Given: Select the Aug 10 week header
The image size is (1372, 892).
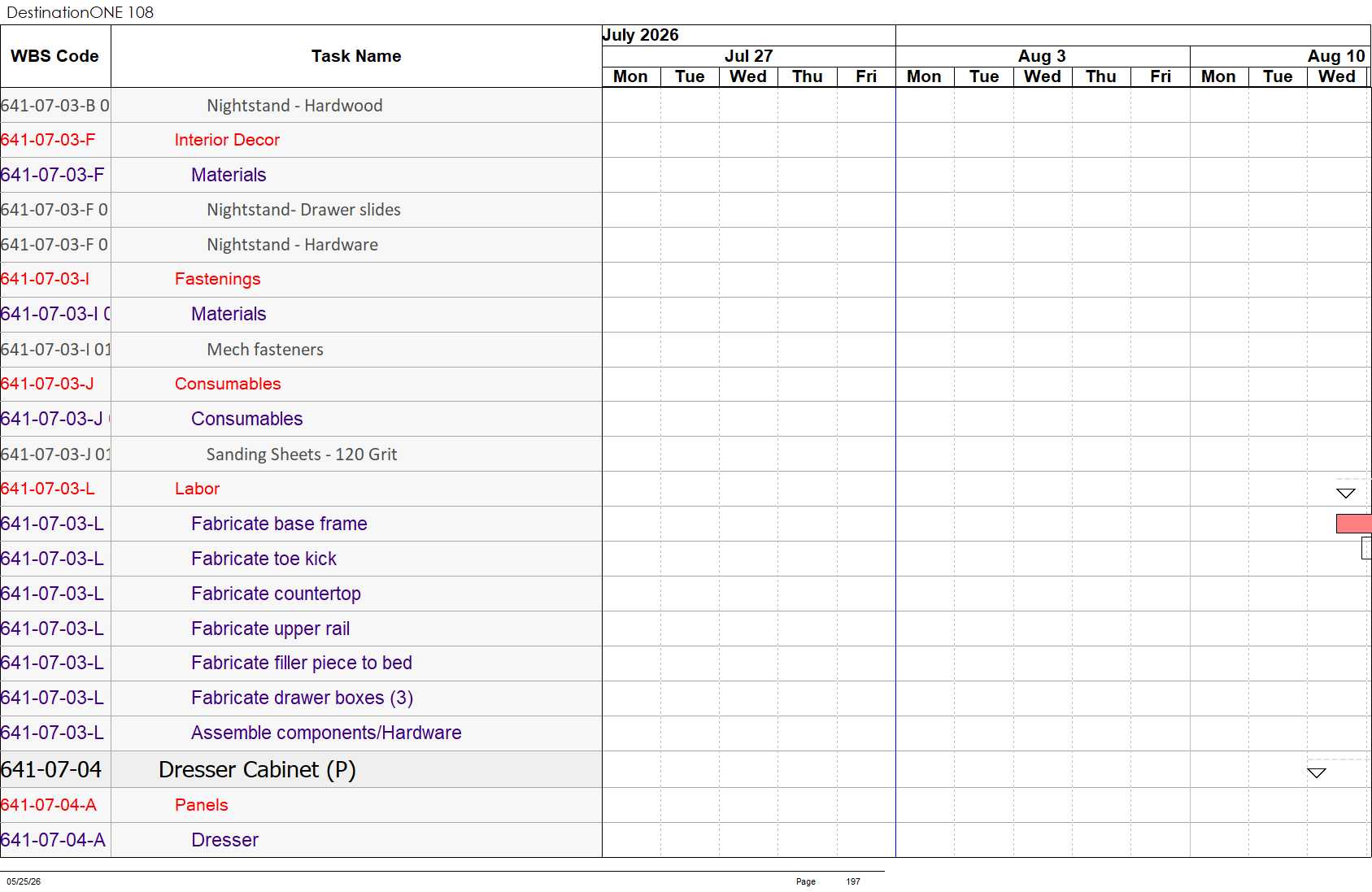Looking at the screenshot, I should [x=1336, y=56].
